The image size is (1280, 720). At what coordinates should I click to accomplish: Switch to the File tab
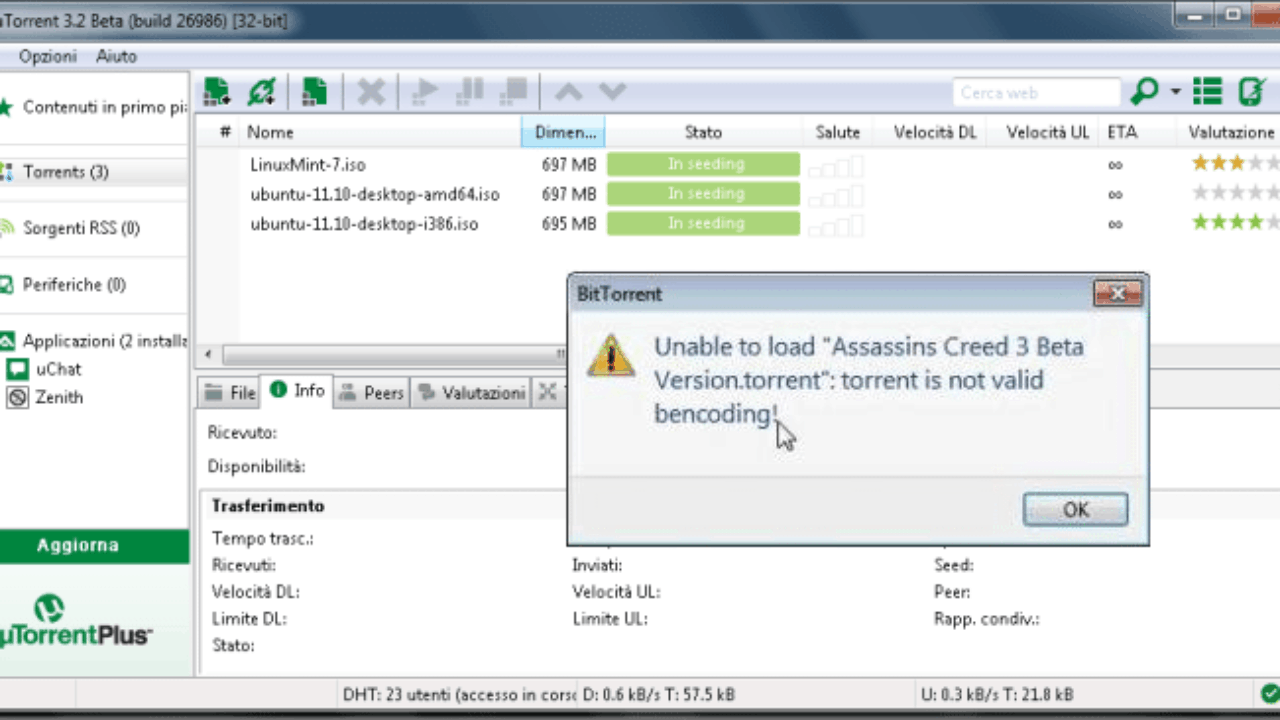(x=230, y=393)
